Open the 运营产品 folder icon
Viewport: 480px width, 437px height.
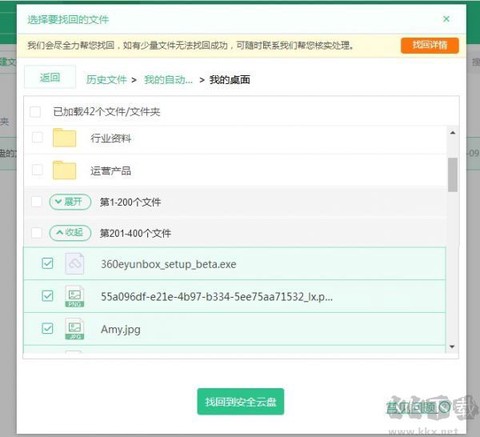pyautogui.click(x=64, y=170)
